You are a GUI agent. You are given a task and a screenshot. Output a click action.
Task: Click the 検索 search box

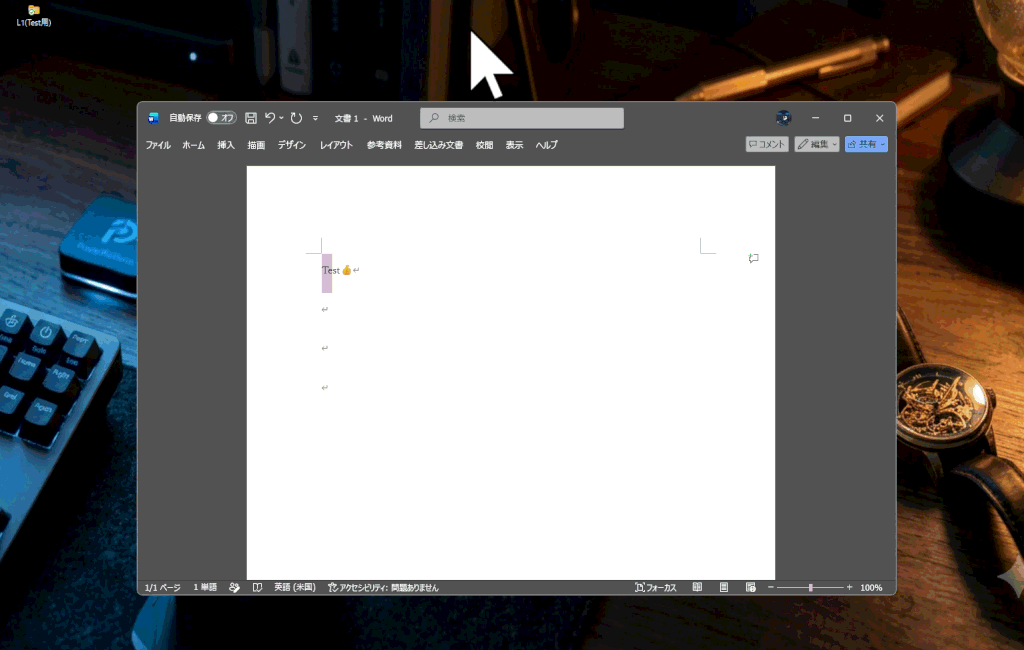pos(522,118)
